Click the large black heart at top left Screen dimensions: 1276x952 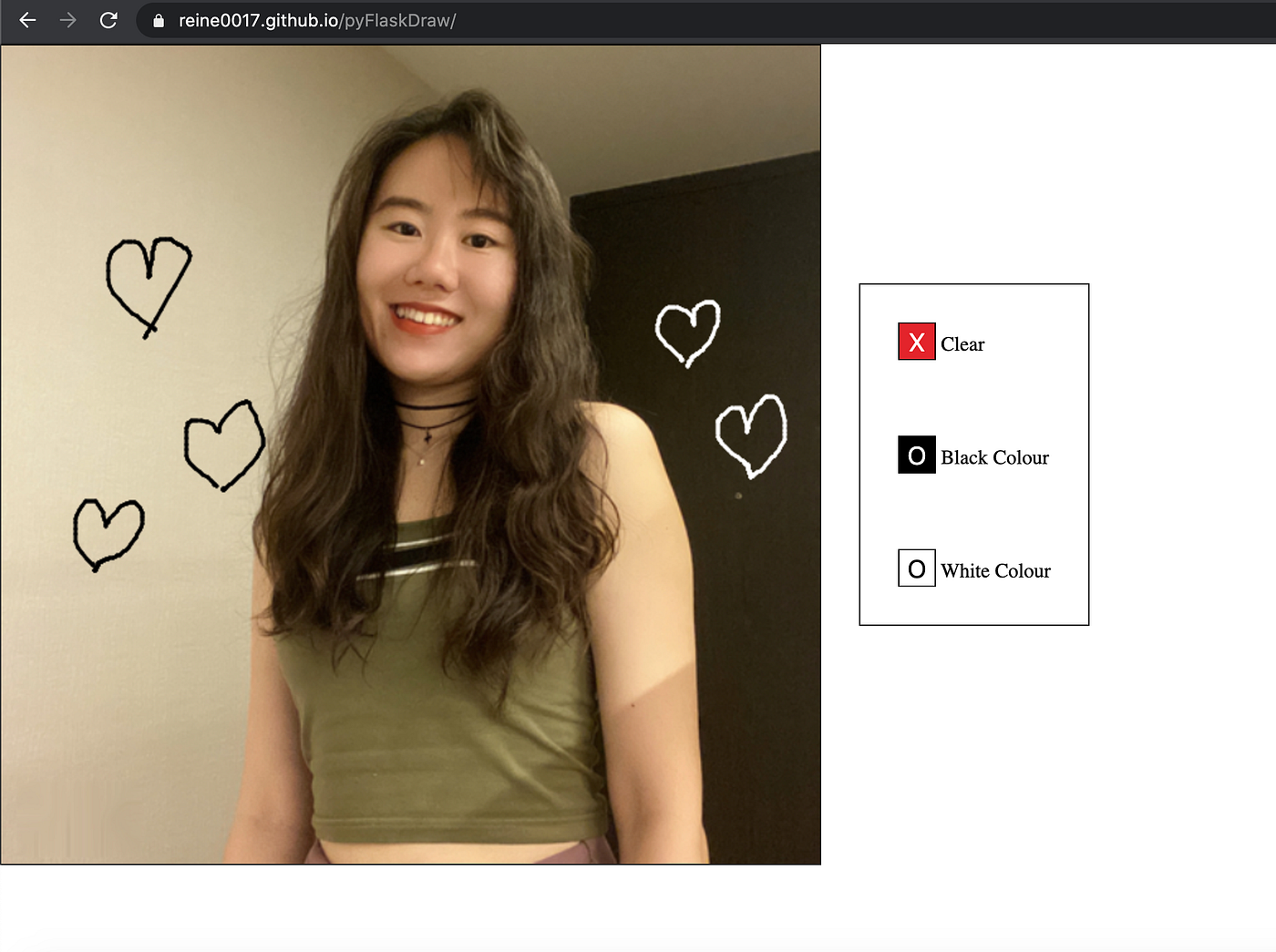point(149,282)
